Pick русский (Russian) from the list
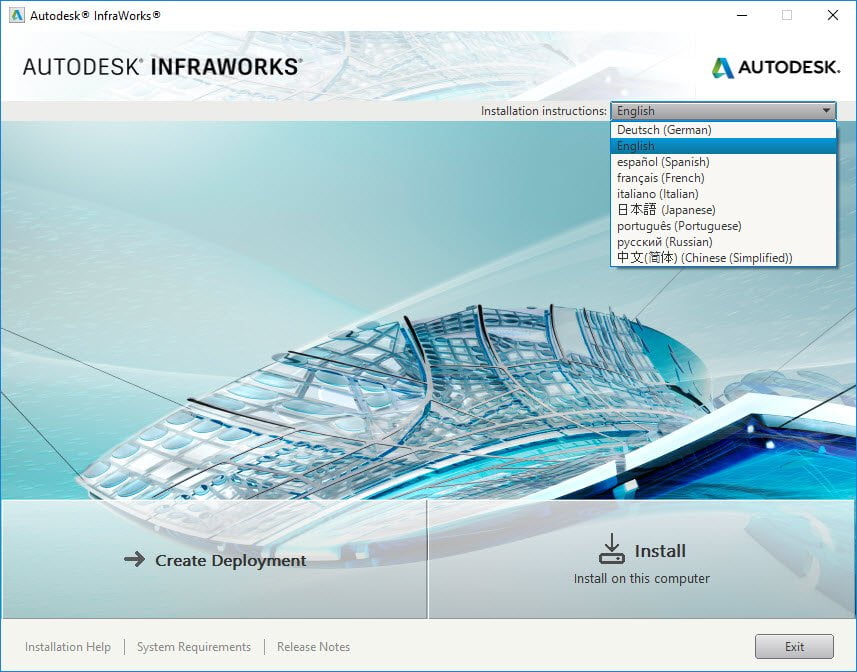Viewport: 857px width, 672px height. (x=723, y=241)
